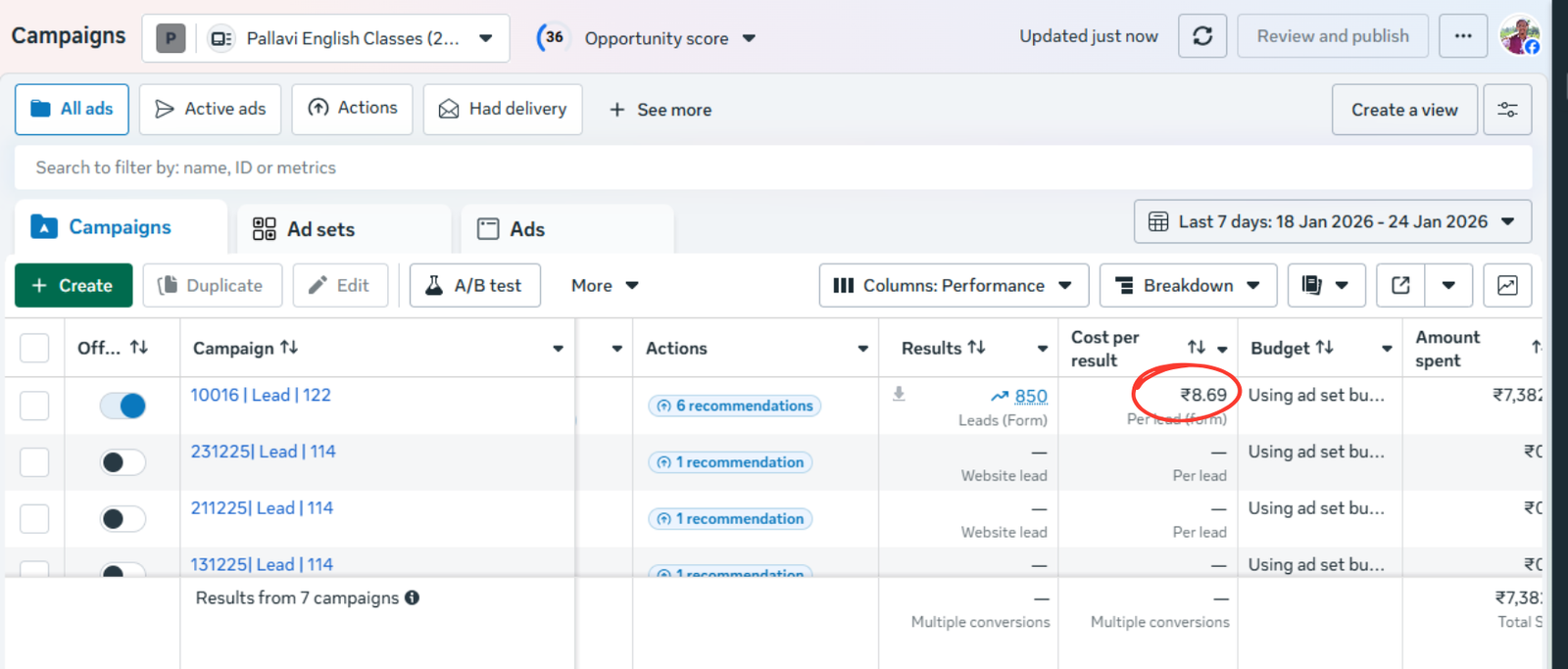Click See more views

click(x=661, y=110)
